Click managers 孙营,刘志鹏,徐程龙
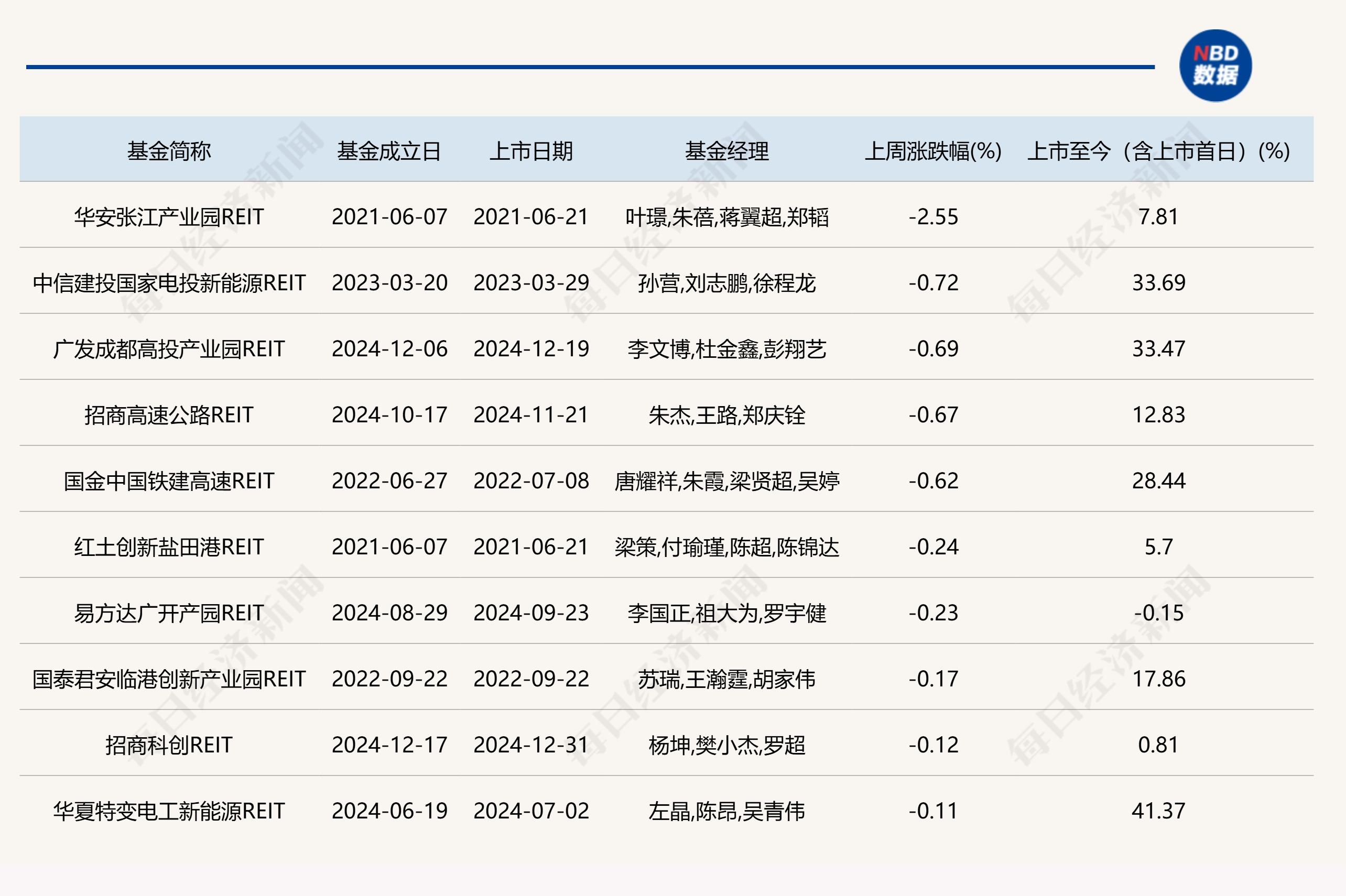 coord(726,283)
